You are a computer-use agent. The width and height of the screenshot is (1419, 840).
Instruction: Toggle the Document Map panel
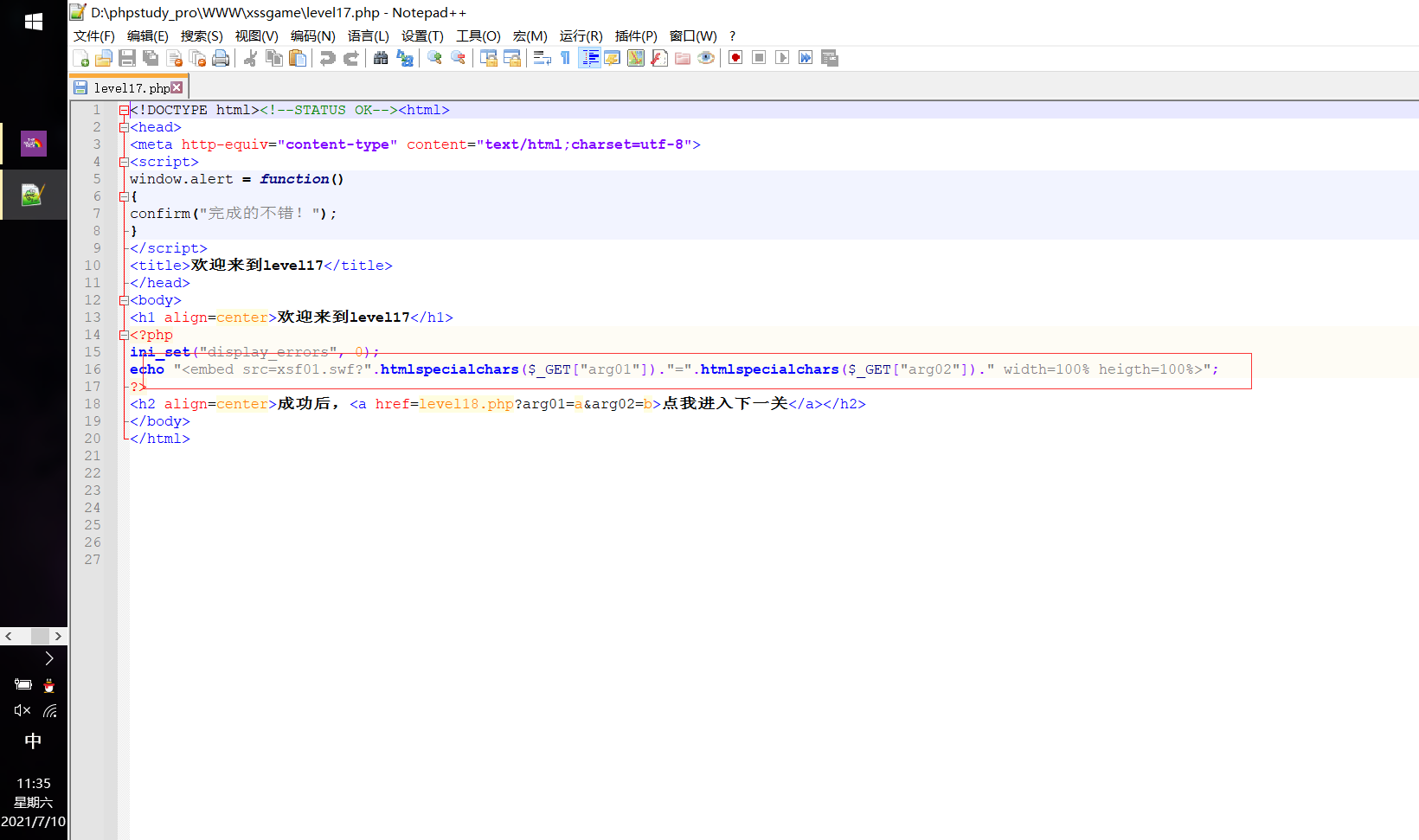pos(636,58)
